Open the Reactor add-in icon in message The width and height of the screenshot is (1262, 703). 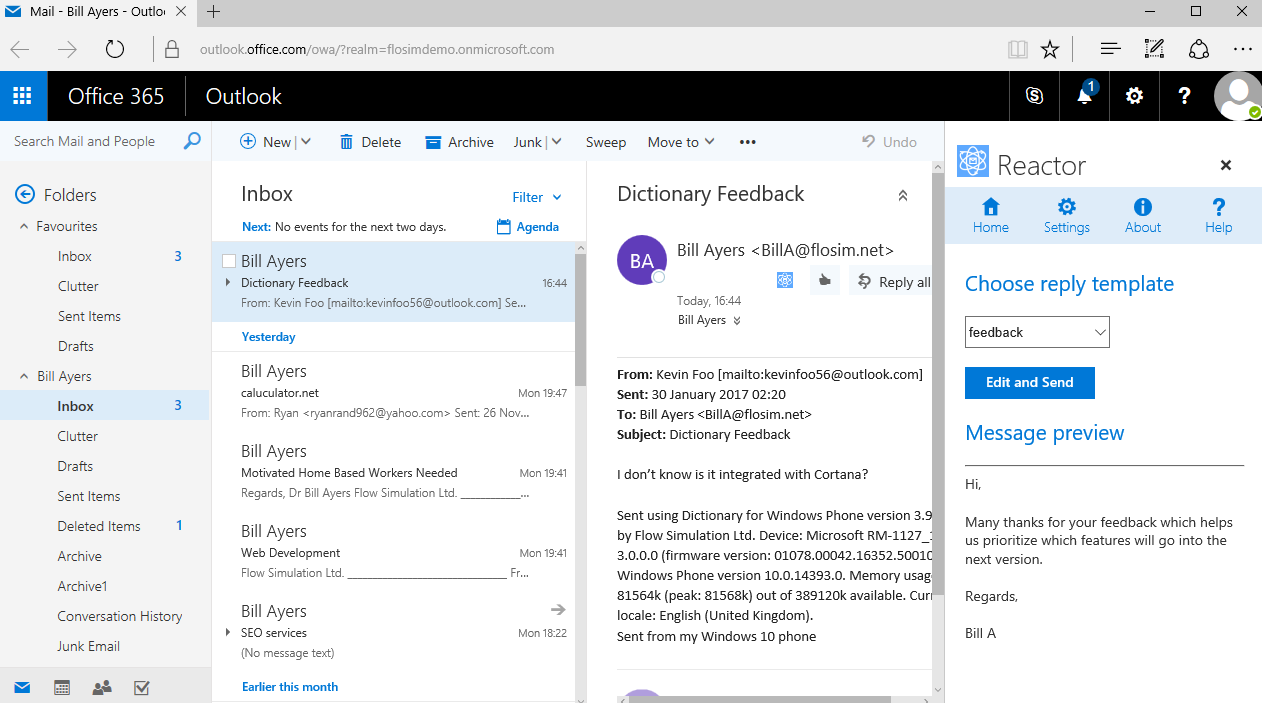(x=785, y=281)
